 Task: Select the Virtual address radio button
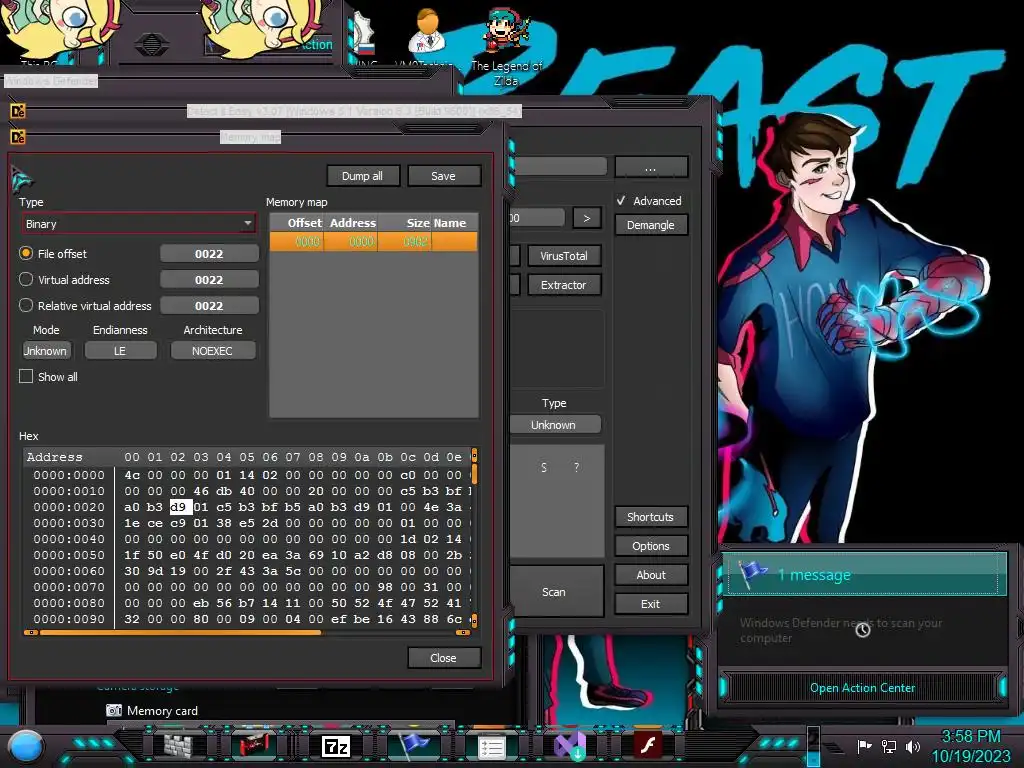[x=26, y=280]
